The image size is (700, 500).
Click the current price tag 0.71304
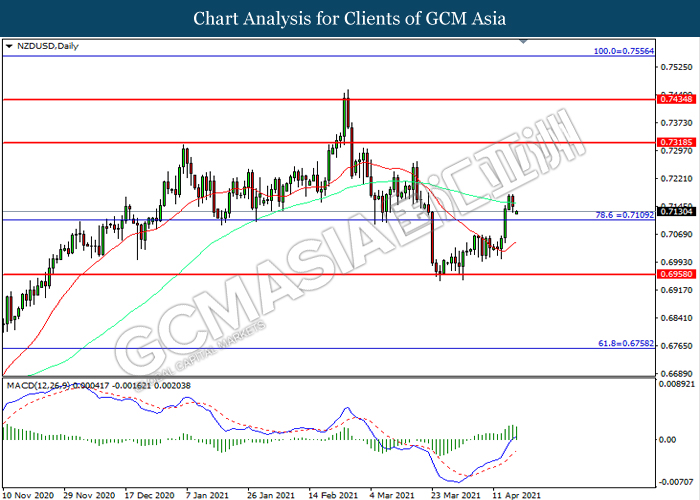676,212
